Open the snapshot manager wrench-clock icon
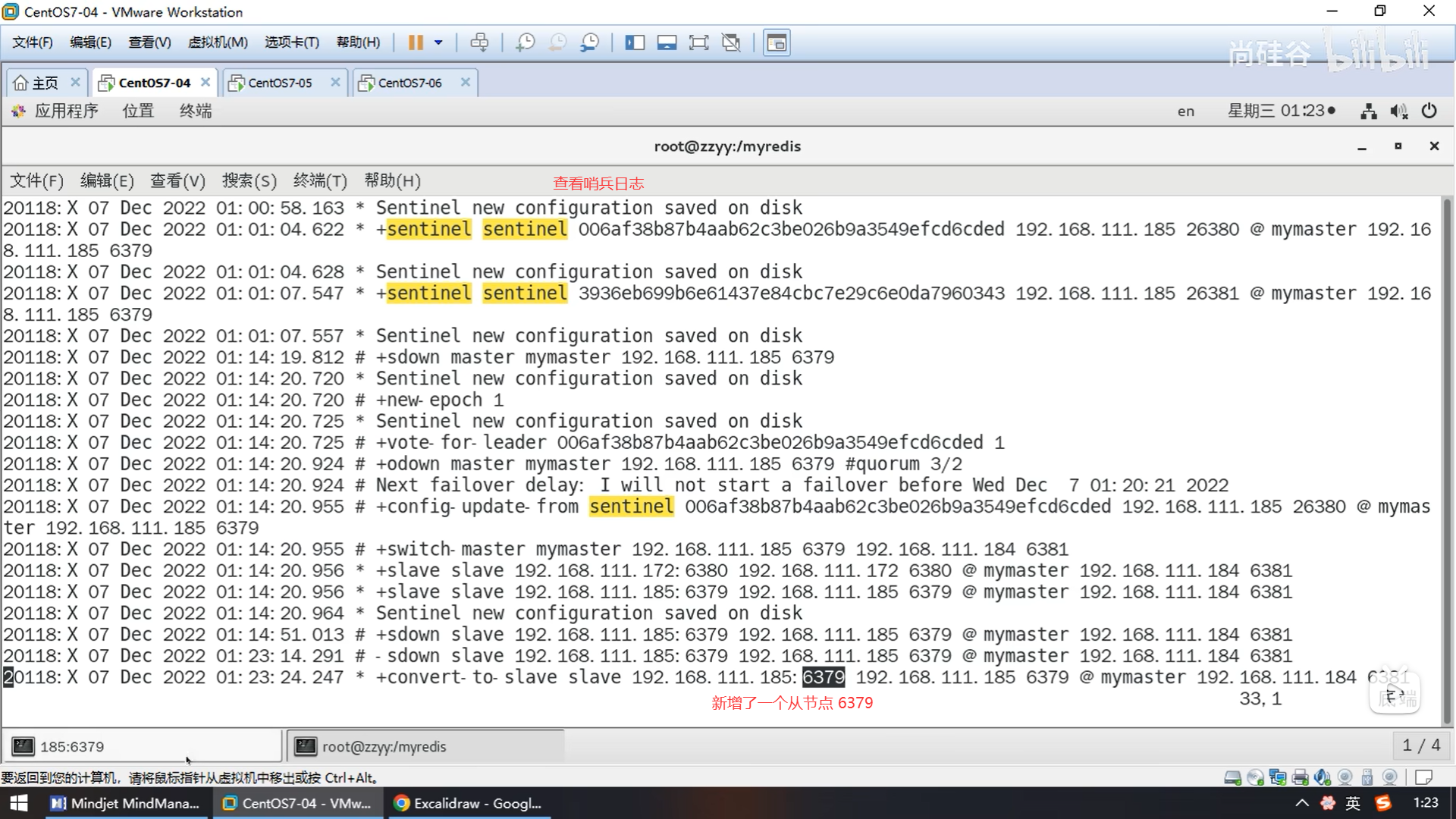Viewport: 1456px width, 819px height. click(x=589, y=42)
